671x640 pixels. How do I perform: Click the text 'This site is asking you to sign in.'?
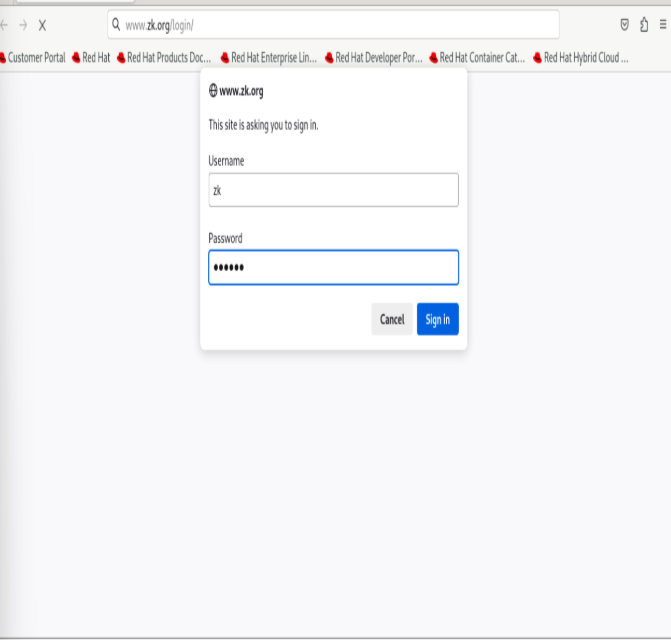[263, 125]
